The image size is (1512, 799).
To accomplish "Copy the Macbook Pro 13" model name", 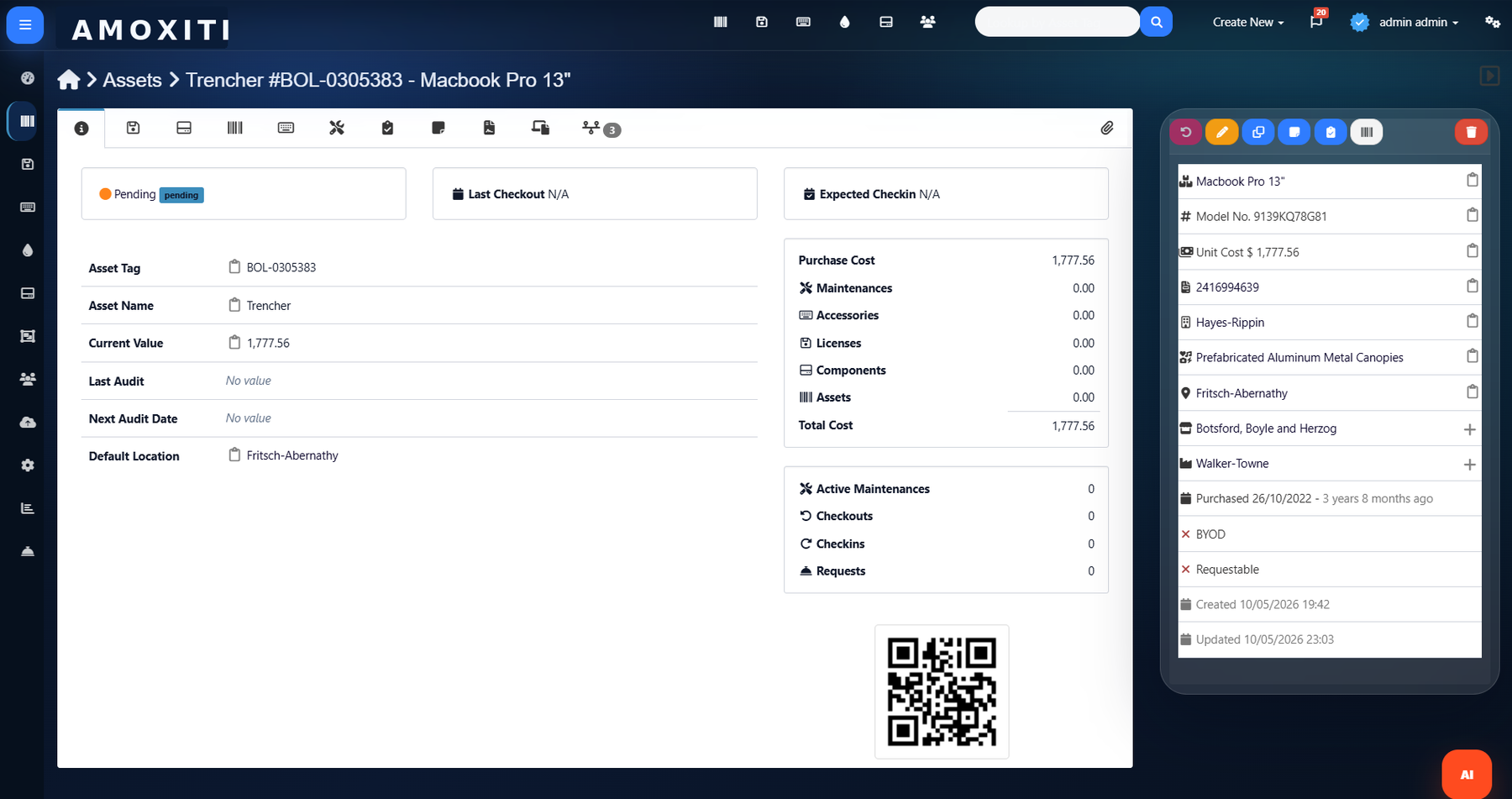I will [1472, 181].
